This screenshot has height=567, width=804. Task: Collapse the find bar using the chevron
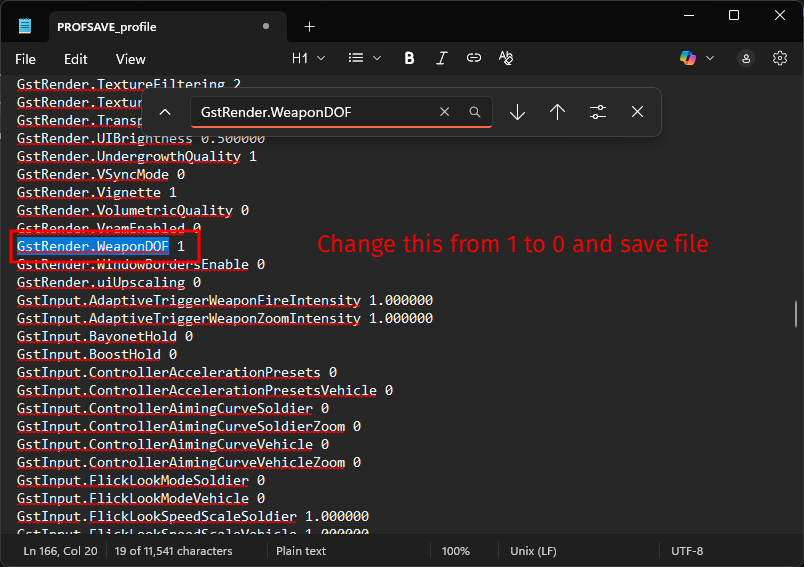(165, 112)
